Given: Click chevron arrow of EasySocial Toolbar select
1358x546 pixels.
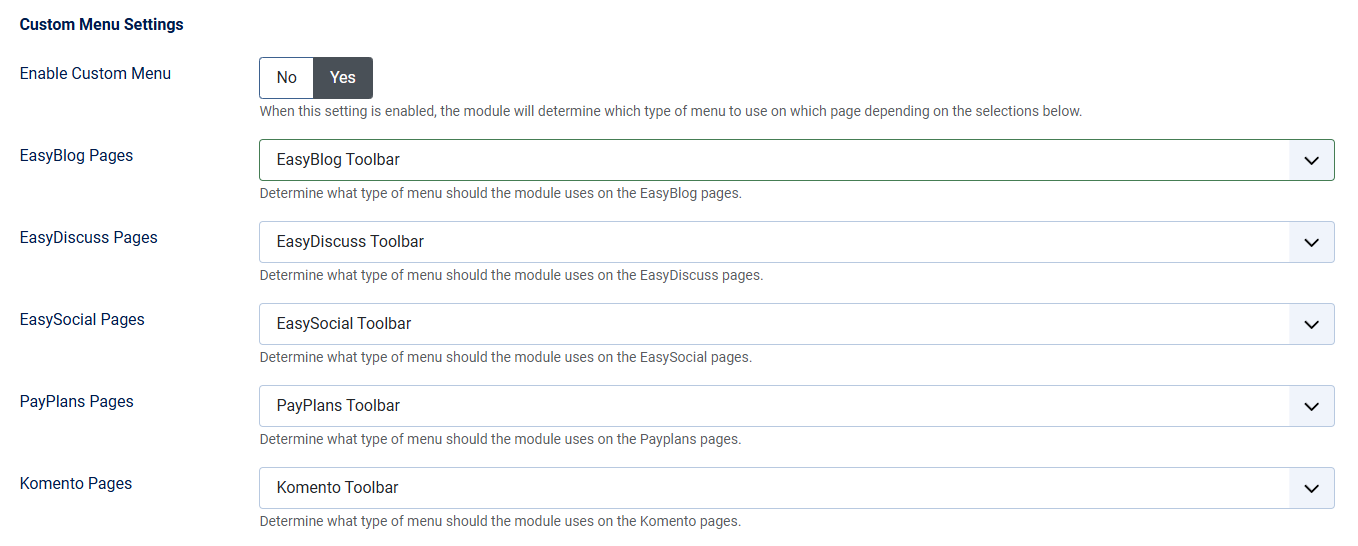Looking at the screenshot, I should click(x=1312, y=324).
